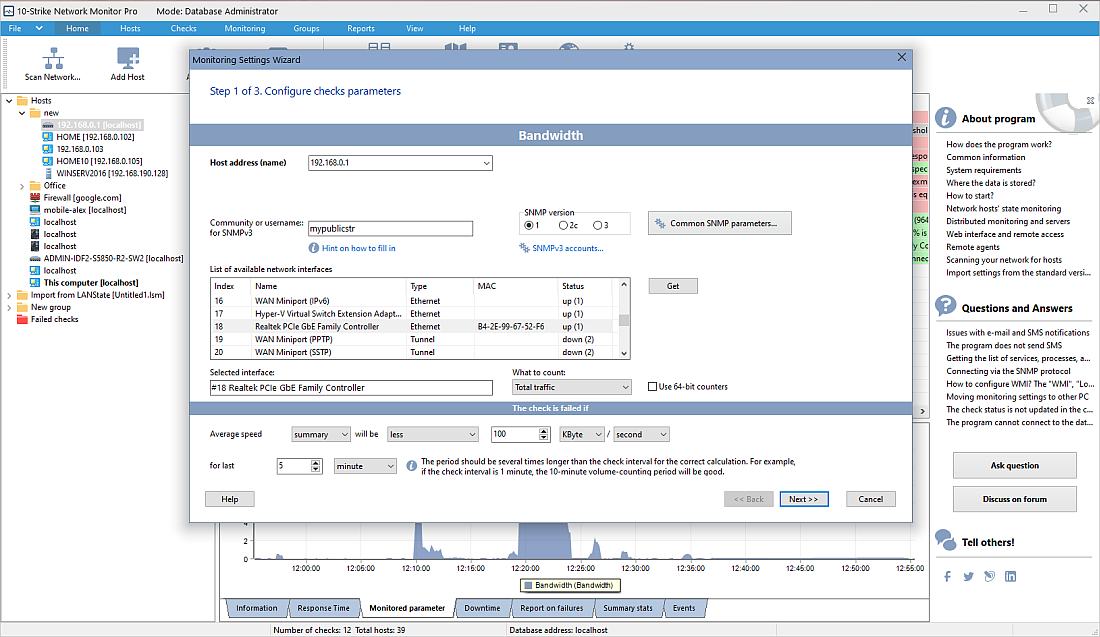Switch to the Summary stats tab
This screenshot has height=637, width=1100.
point(627,608)
